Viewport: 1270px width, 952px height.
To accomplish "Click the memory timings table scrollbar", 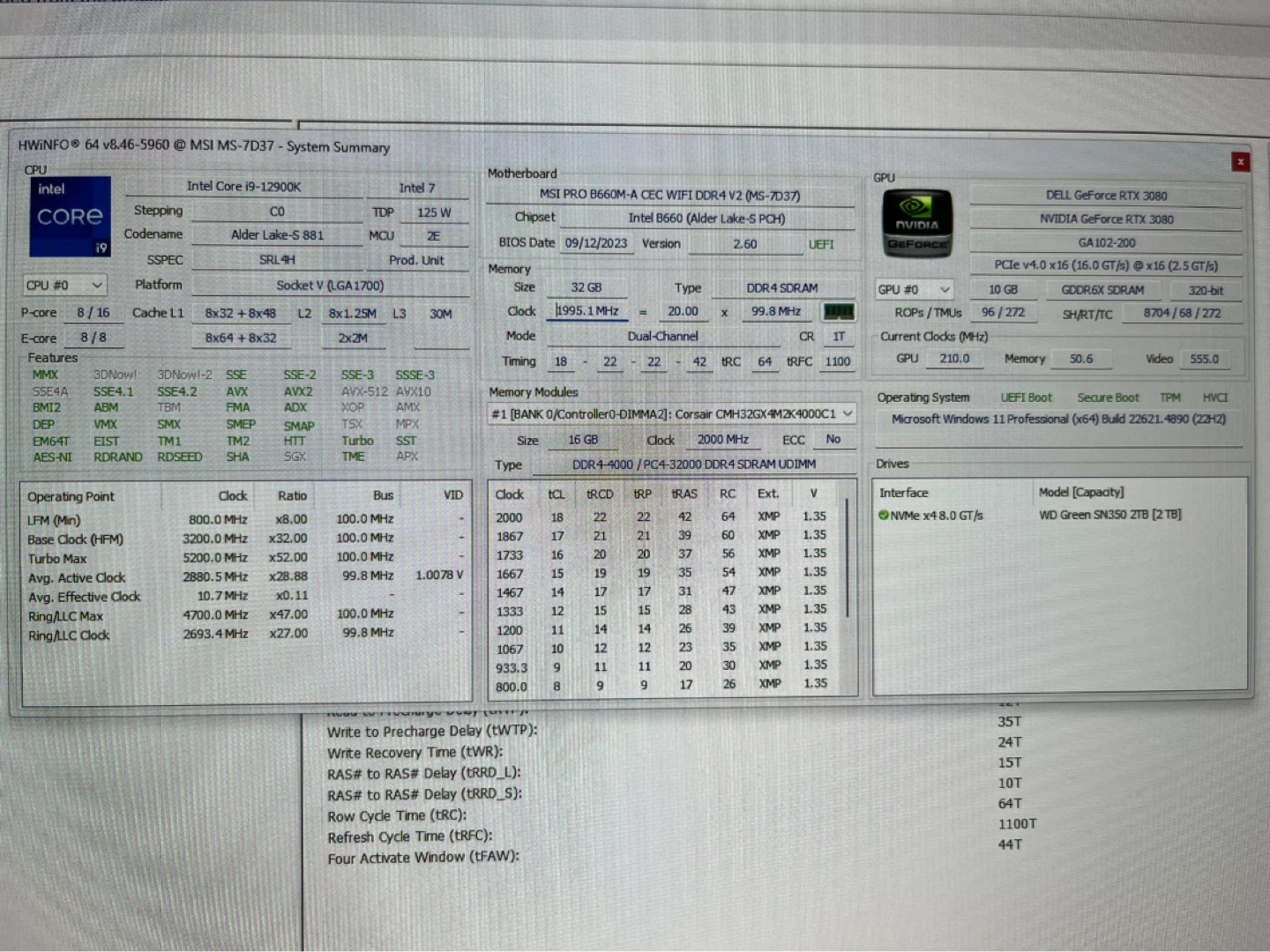I will tap(848, 557).
